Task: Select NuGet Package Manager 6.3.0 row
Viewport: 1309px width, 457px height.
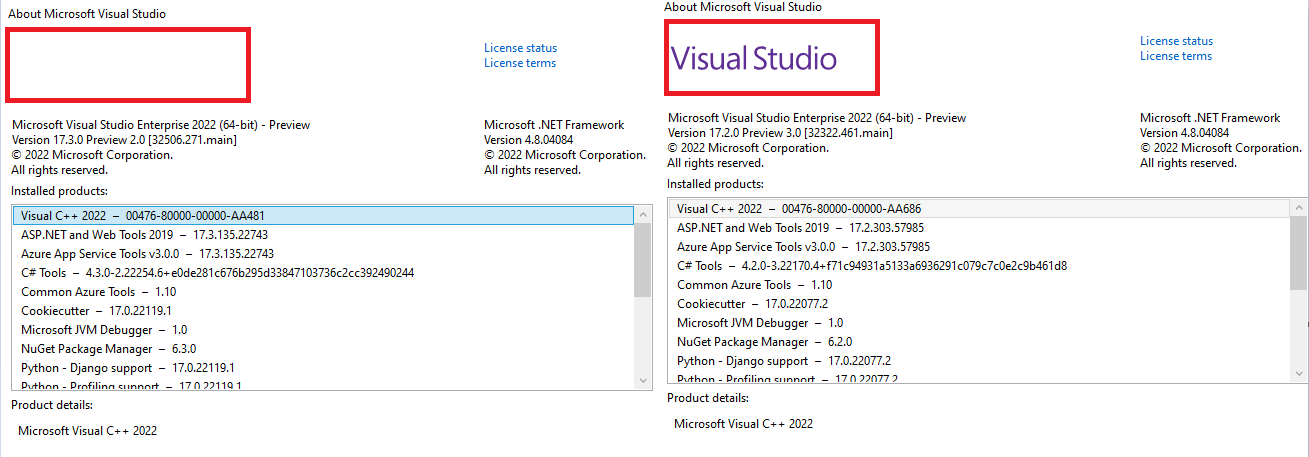Action: click(323, 349)
